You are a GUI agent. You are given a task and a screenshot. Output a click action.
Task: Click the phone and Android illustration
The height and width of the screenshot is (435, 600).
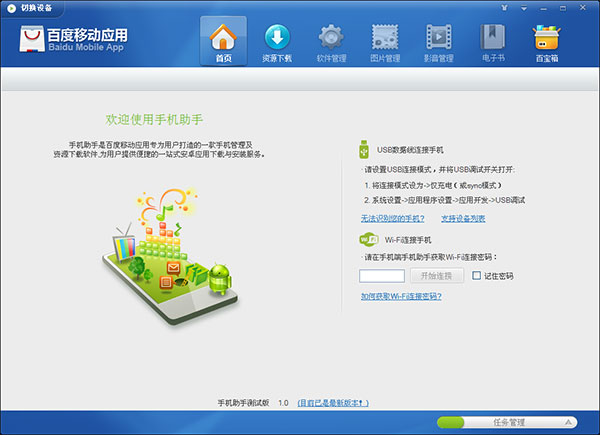(169, 256)
